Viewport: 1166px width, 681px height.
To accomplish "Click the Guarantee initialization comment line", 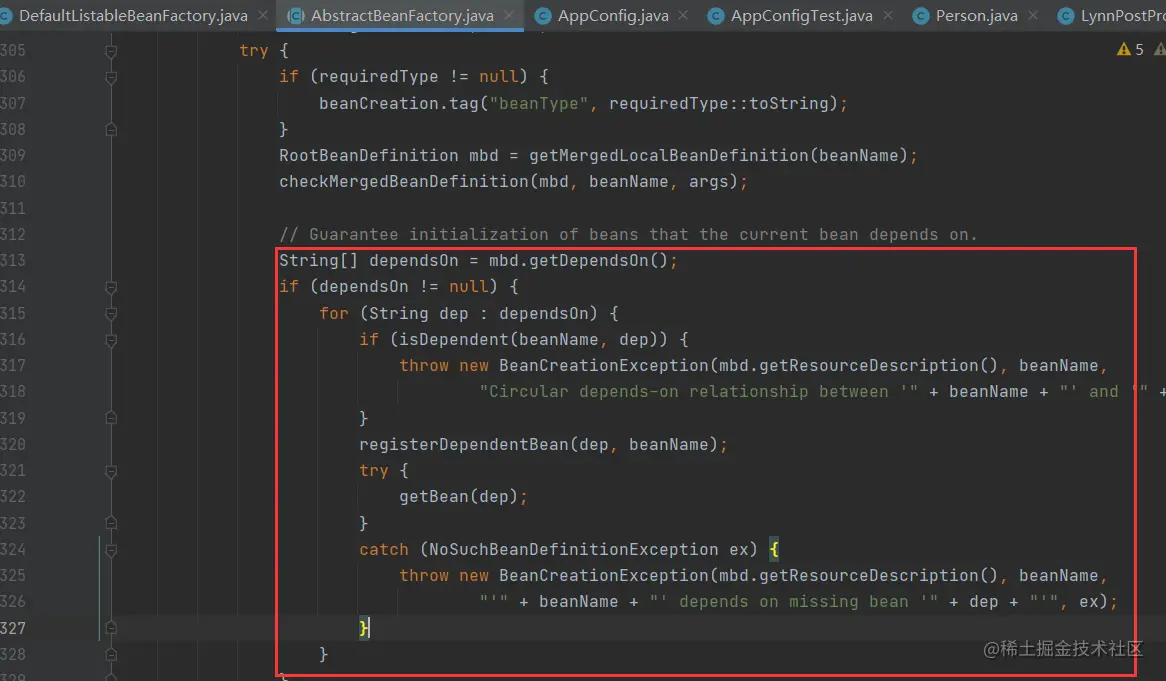I will pyautogui.click(x=628, y=234).
